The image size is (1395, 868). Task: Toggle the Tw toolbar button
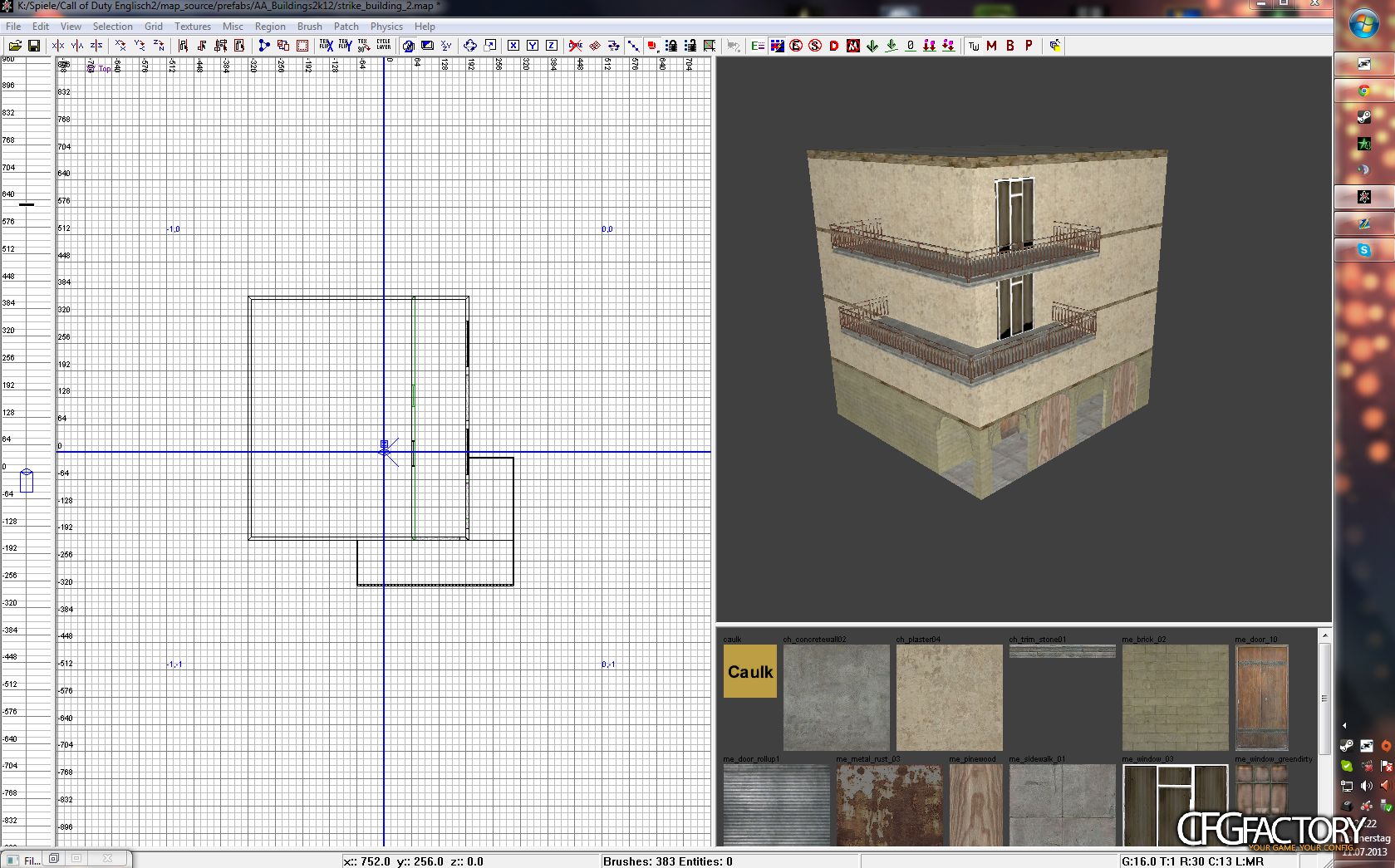pyautogui.click(x=973, y=46)
